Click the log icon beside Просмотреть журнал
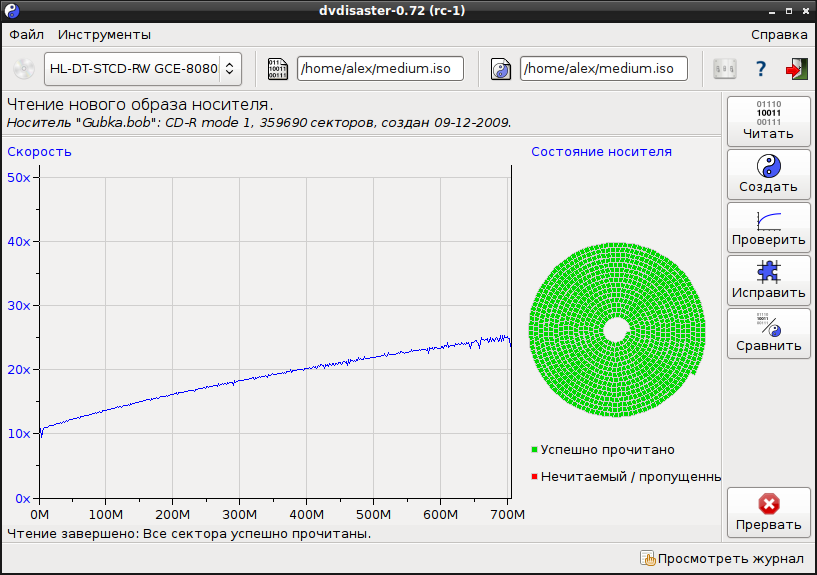The width and height of the screenshot is (817, 575). (x=648, y=558)
